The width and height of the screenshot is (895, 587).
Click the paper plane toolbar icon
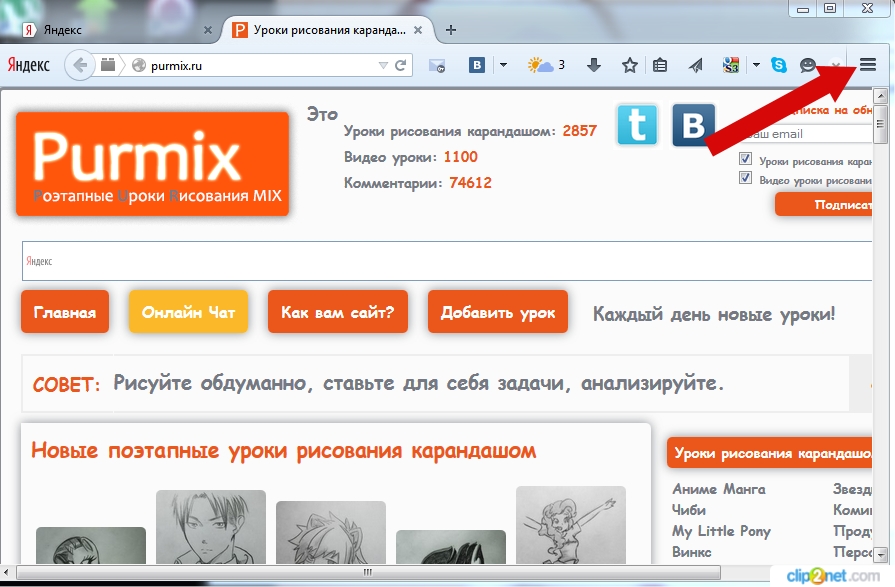click(695, 66)
